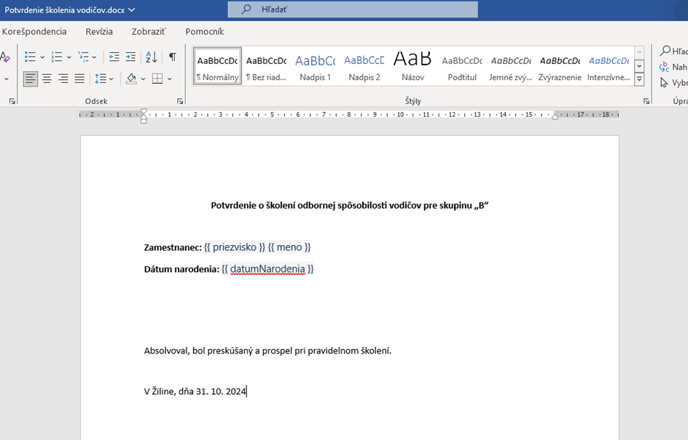Click the Hľadať search box

tap(353, 9)
